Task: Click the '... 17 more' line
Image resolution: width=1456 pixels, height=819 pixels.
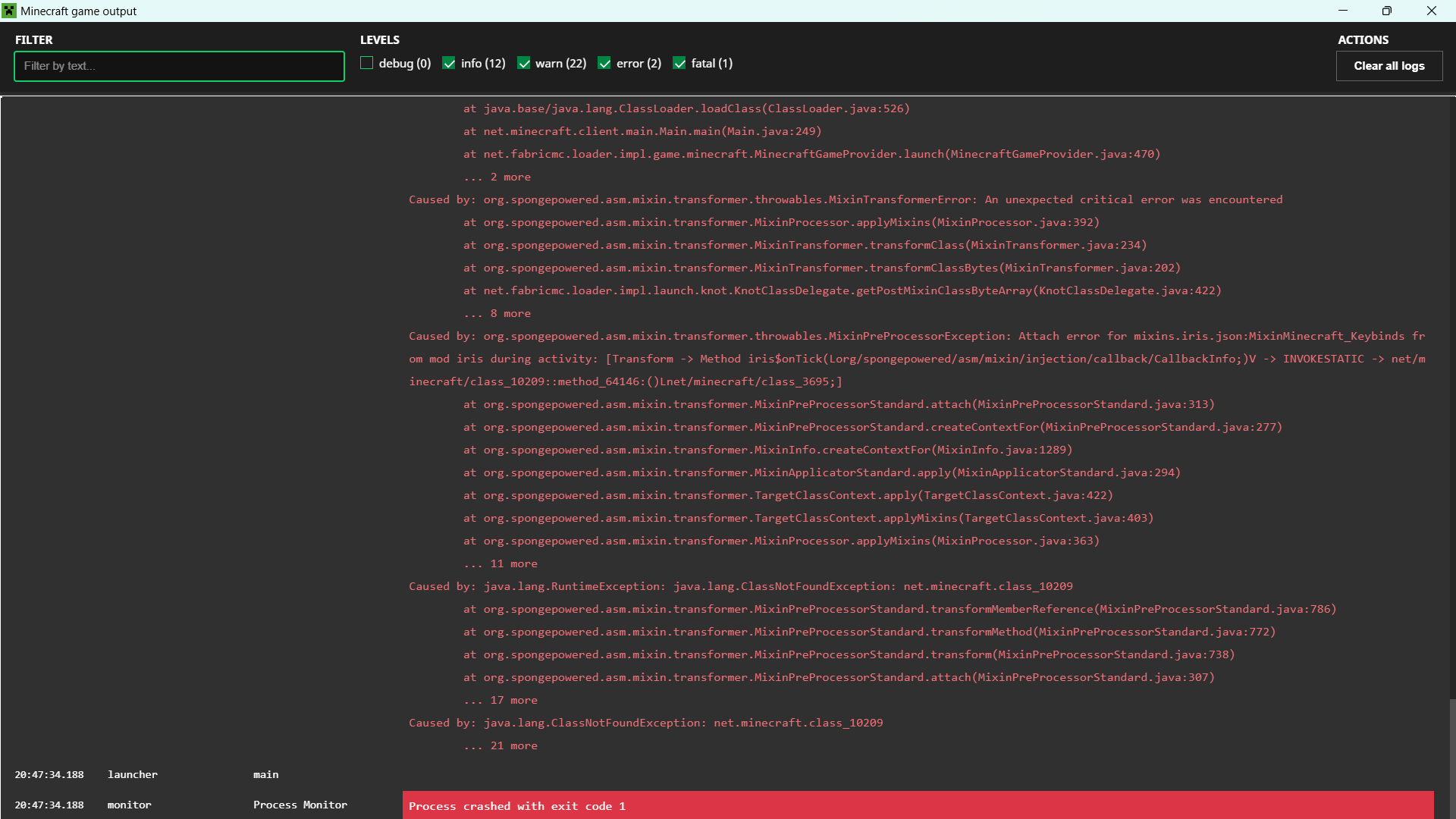Action: [x=500, y=700]
